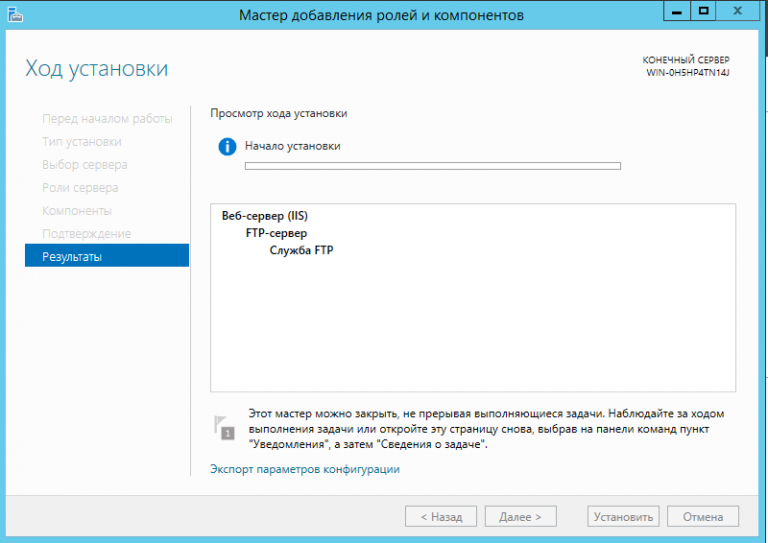Click the notification flag icon
The width and height of the screenshot is (768, 543).
pyautogui.click(x=224, y=427)
